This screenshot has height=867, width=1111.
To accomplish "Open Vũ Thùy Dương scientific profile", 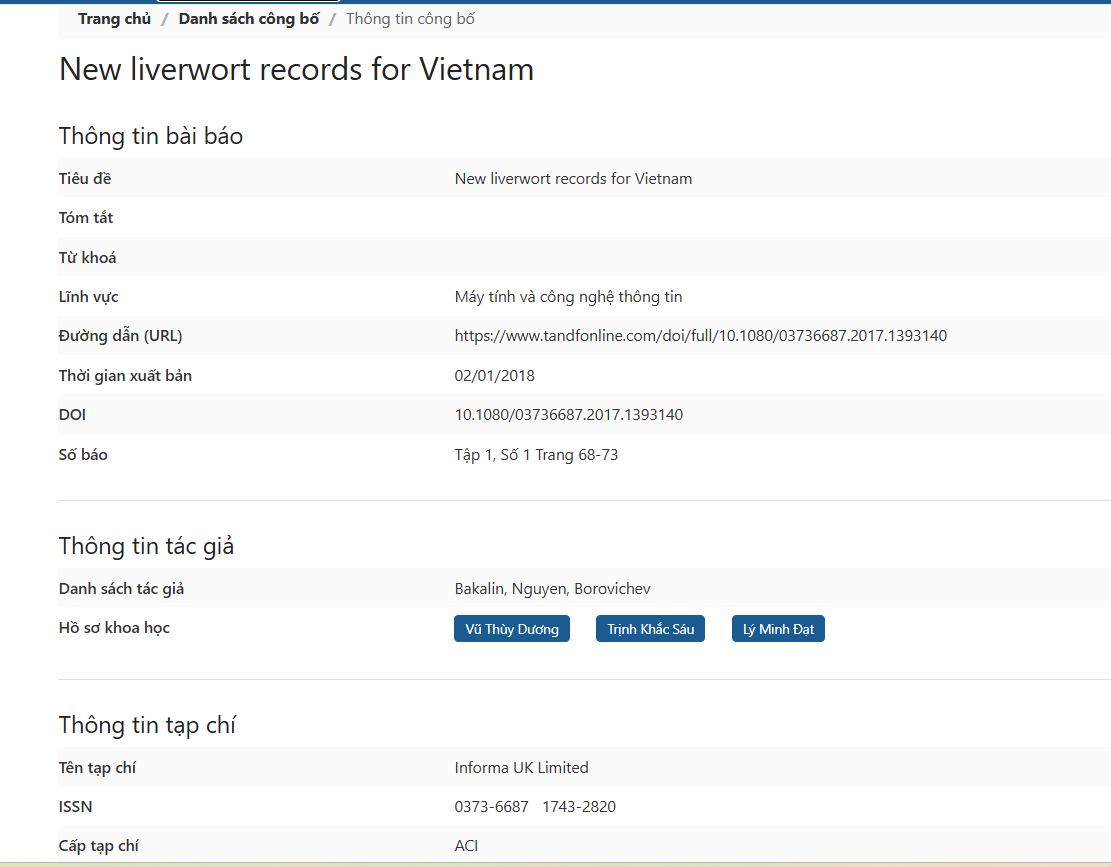I will pos(512,629).
